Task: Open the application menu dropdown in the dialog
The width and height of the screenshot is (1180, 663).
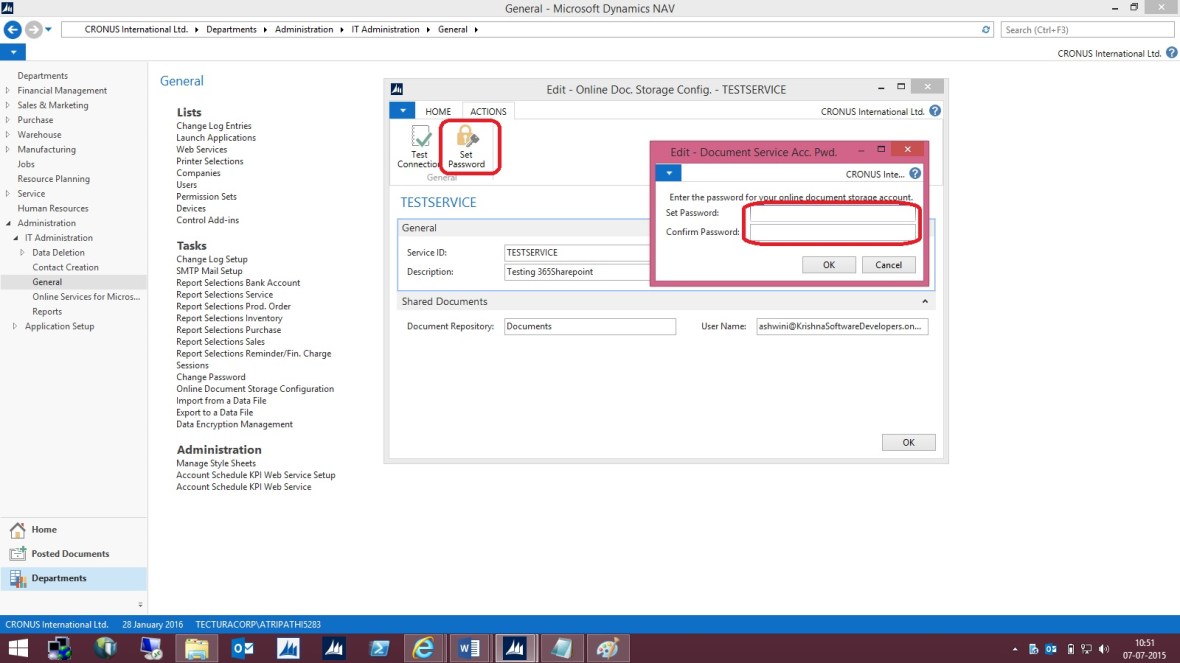Action: 668,173
